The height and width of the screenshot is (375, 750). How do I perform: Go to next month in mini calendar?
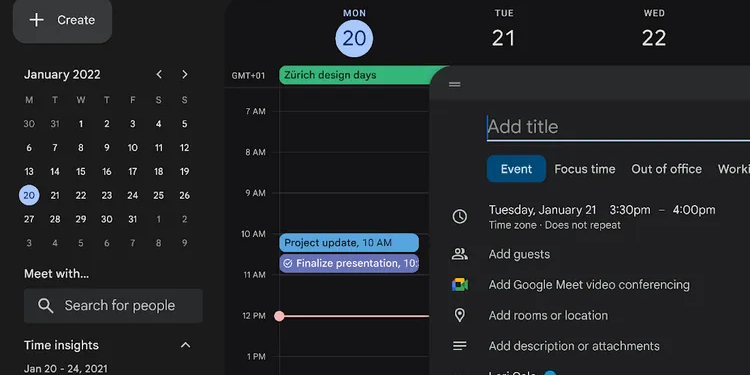point(185,75)
